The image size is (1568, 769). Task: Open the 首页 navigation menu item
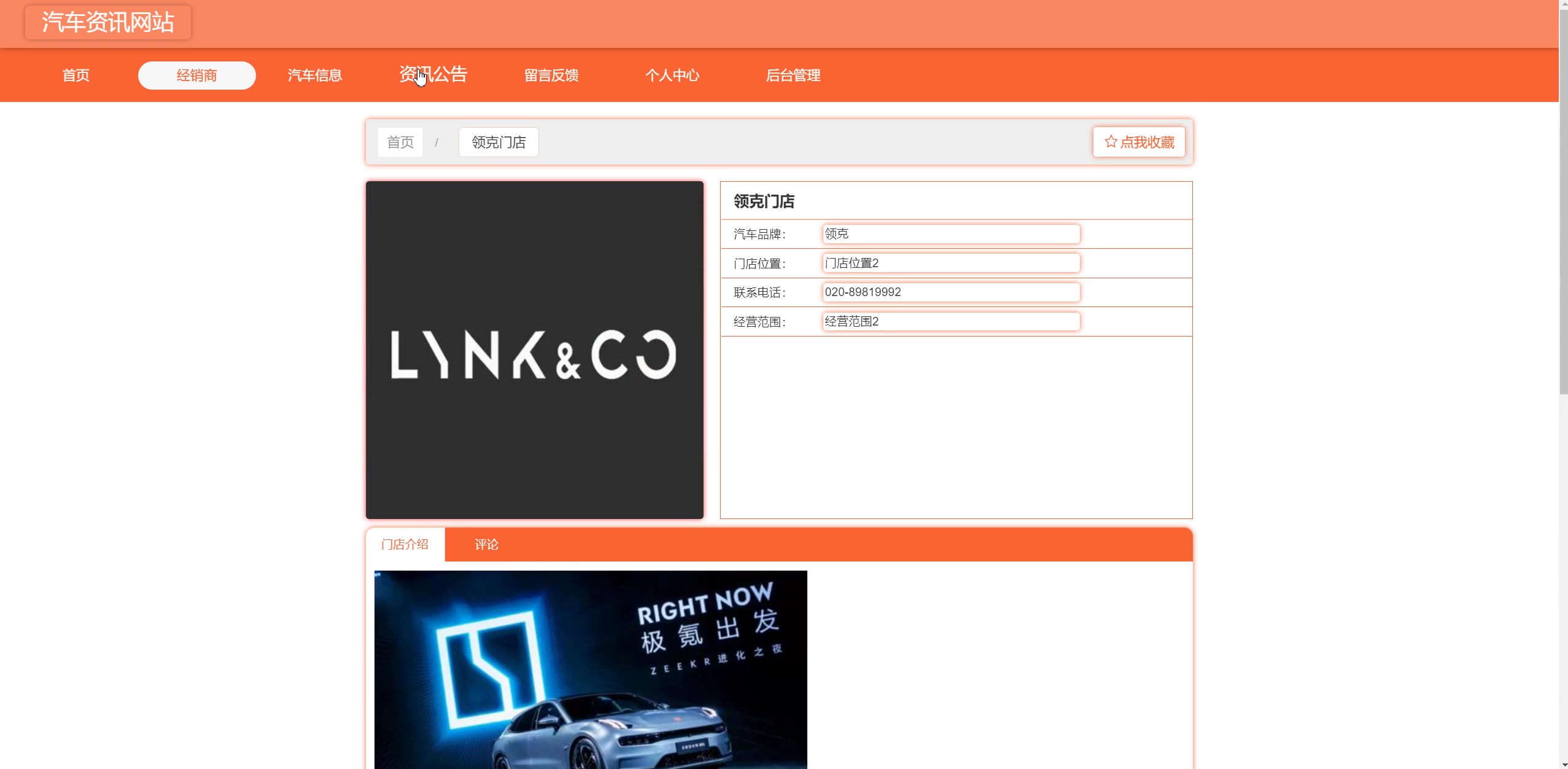click(x=76, y=76)
